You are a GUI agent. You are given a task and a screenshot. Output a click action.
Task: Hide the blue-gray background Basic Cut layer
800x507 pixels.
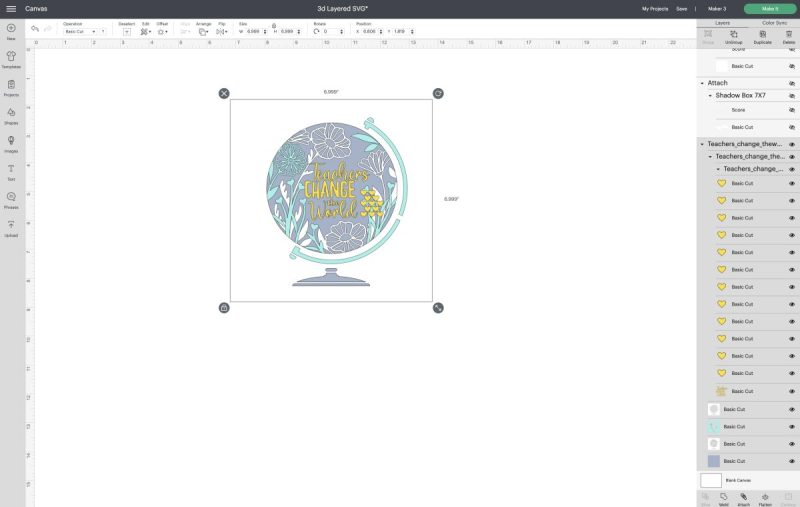(x=792, y=461)
